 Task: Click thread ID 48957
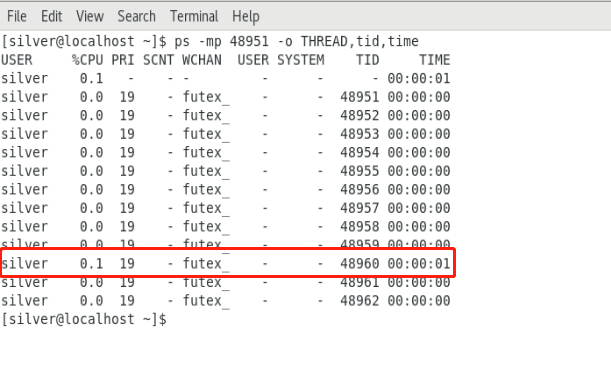360,208
